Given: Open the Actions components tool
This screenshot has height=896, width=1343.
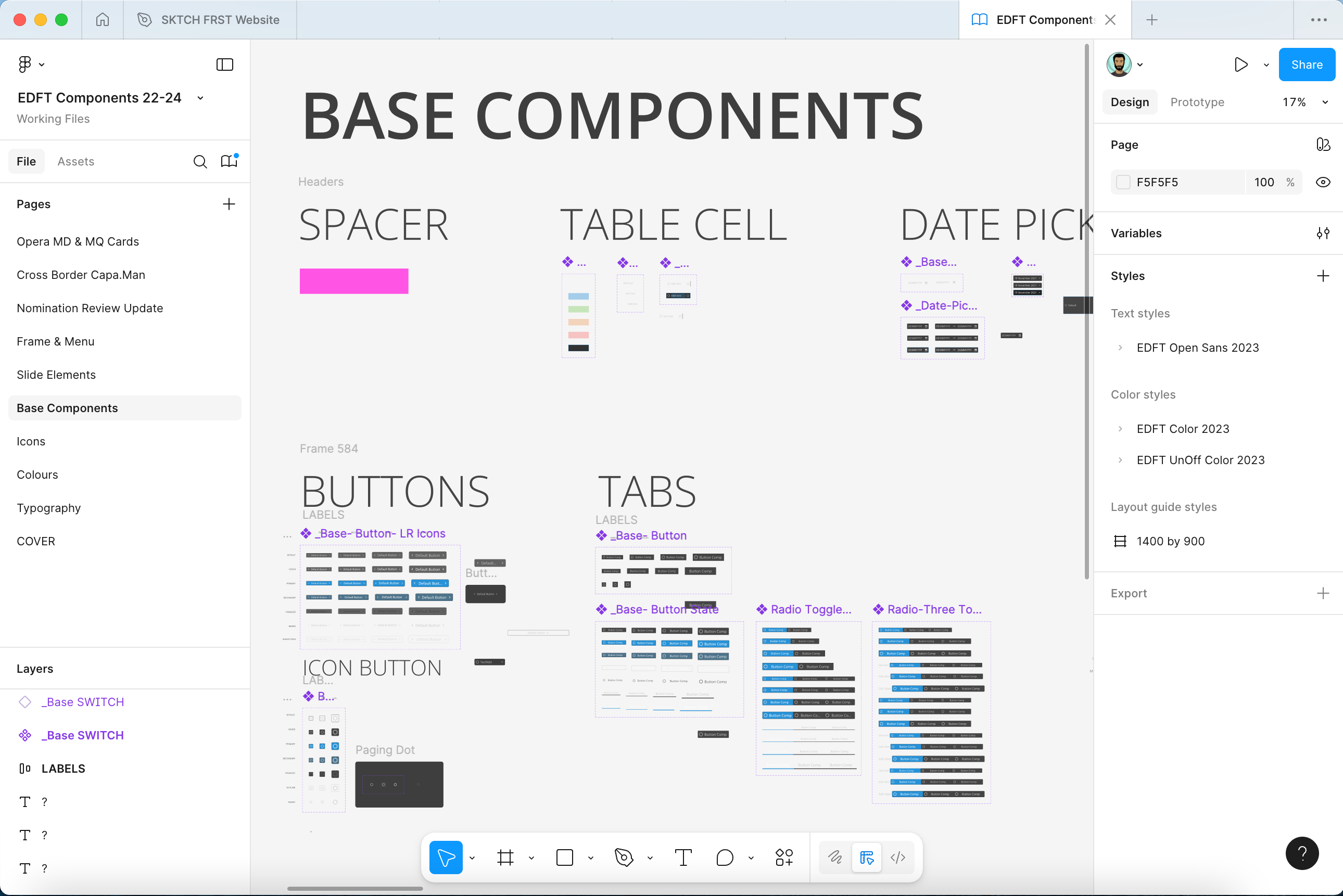Looking at the screenshot, I should [784, 857].
